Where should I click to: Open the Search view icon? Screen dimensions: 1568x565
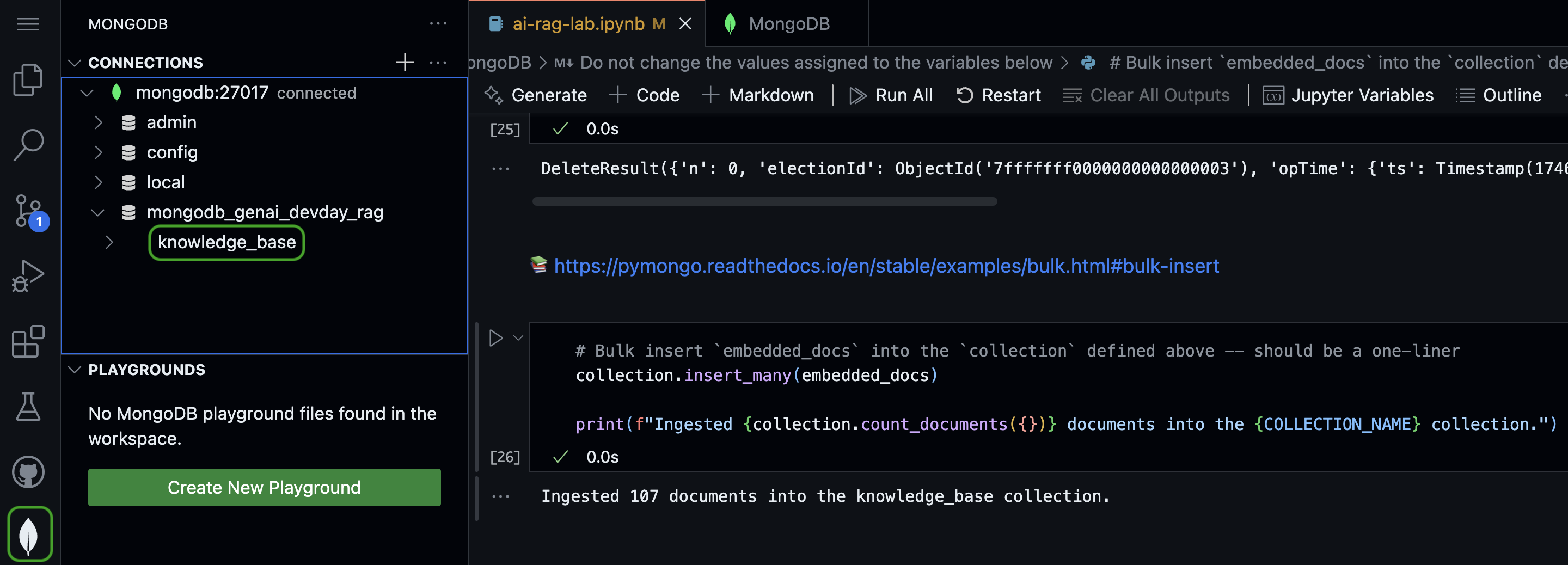point(28,145)
